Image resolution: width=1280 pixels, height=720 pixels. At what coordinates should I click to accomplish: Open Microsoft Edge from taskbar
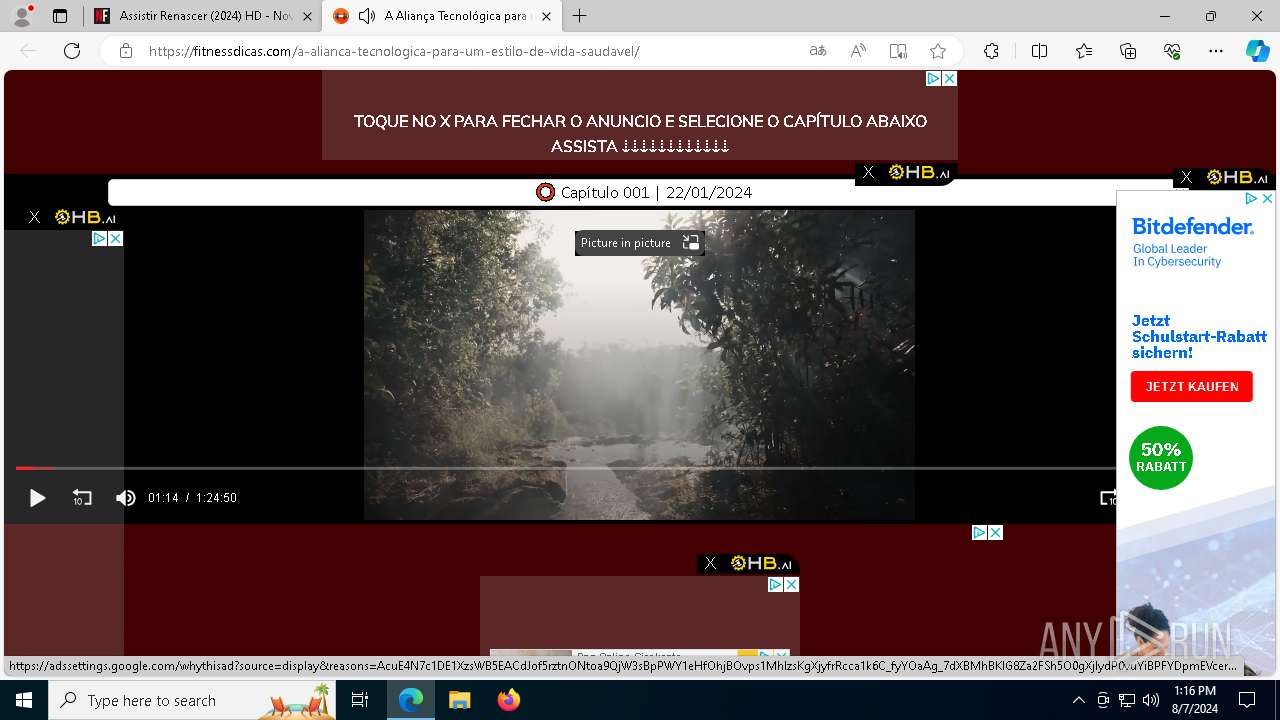click(x=411, y=700)
